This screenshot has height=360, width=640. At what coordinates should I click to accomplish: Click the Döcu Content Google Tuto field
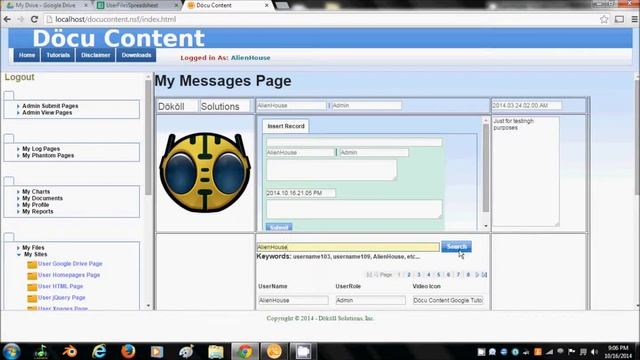(x=448, y=300)
